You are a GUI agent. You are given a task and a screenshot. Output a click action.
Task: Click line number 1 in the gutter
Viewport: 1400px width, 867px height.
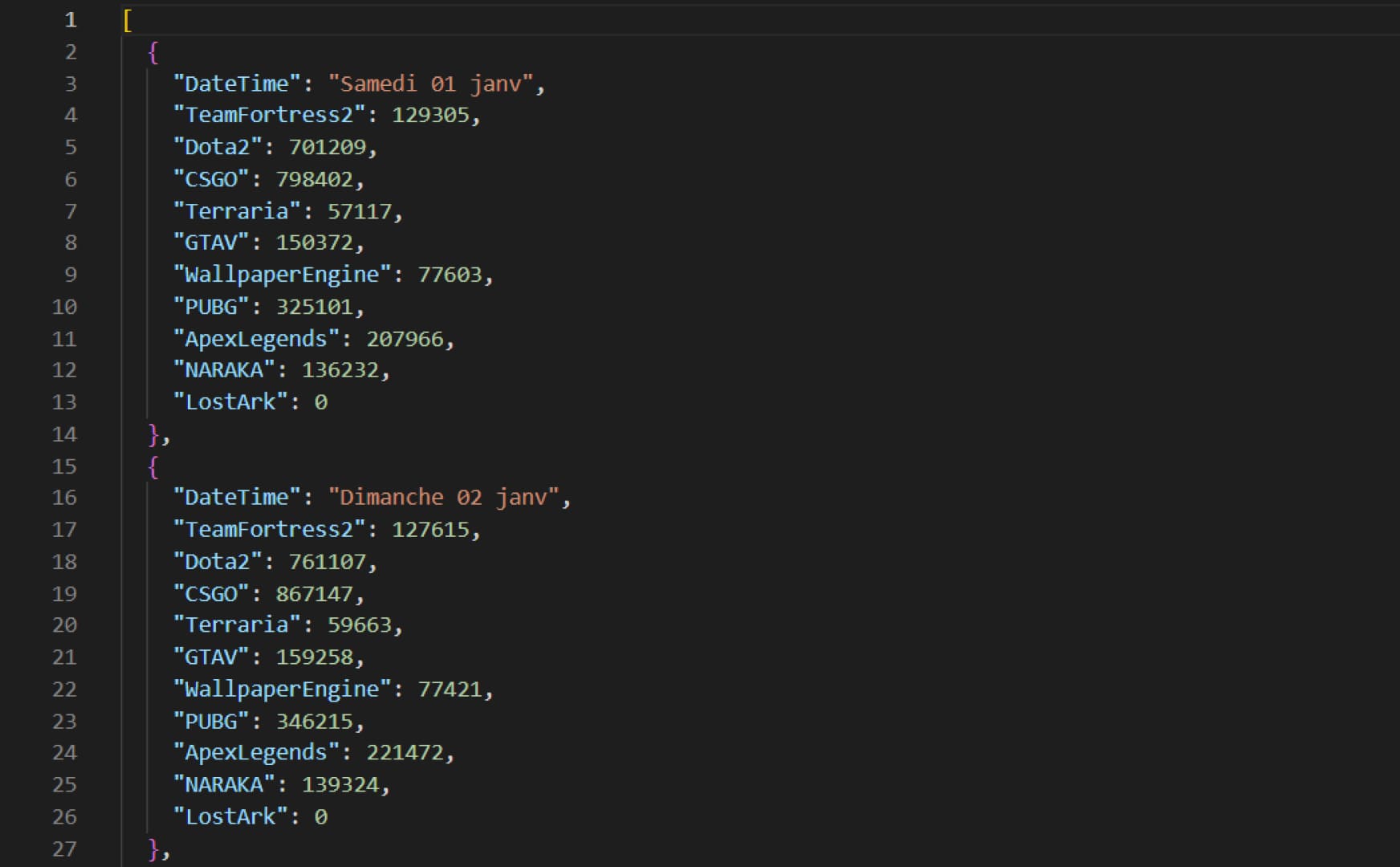[x=71, y=20]
